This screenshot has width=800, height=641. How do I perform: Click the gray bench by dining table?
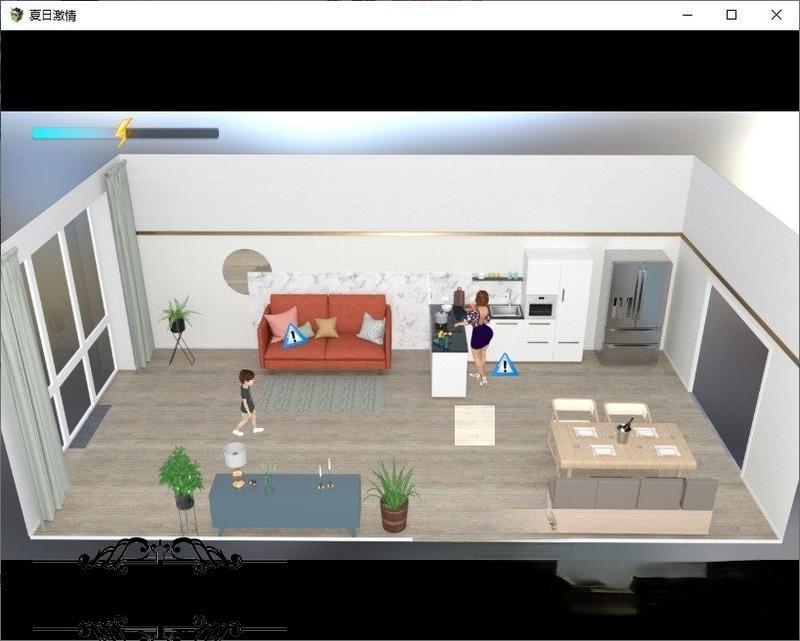632,505
